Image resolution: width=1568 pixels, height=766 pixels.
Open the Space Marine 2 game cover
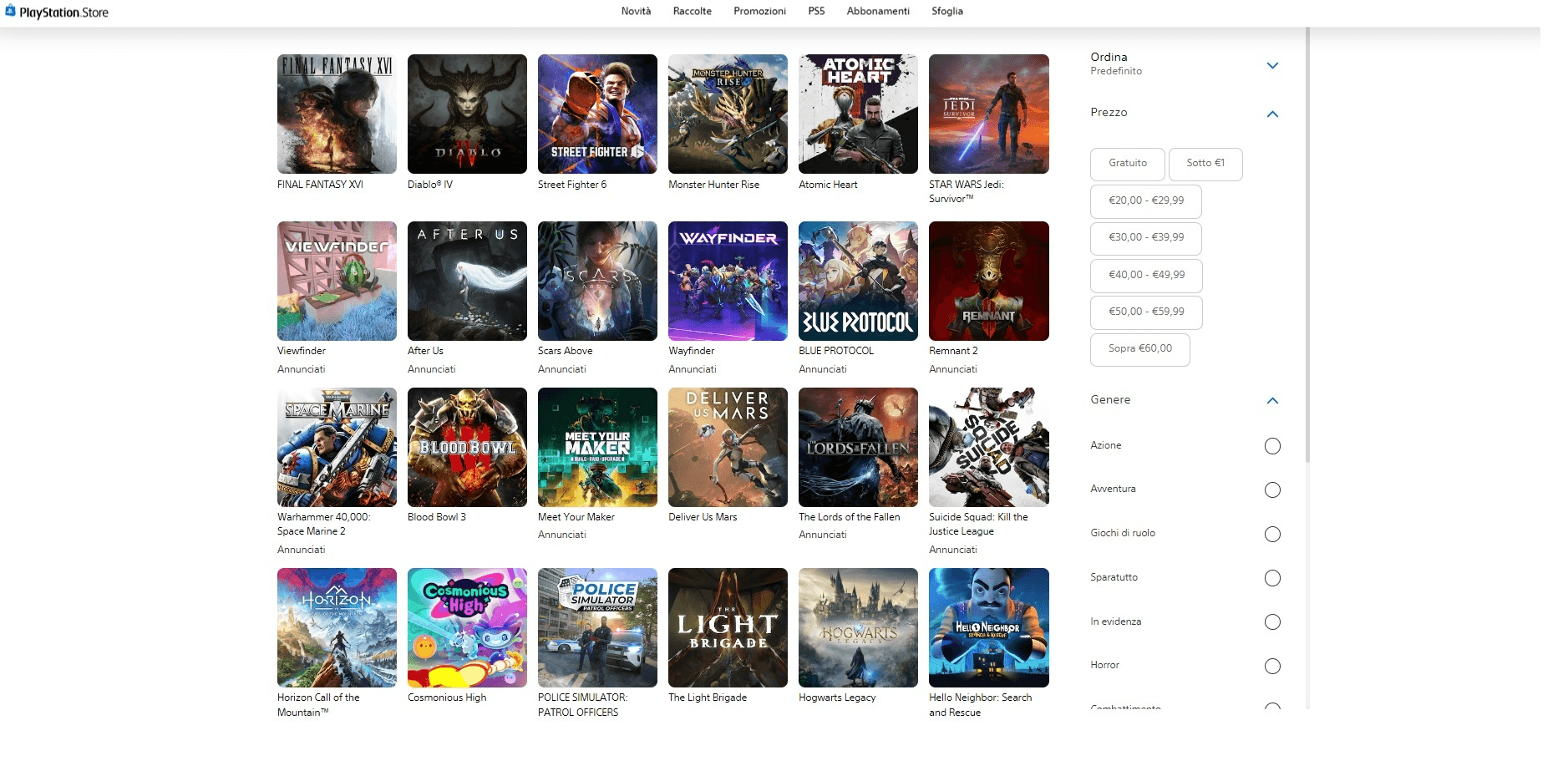coord(337,447)
